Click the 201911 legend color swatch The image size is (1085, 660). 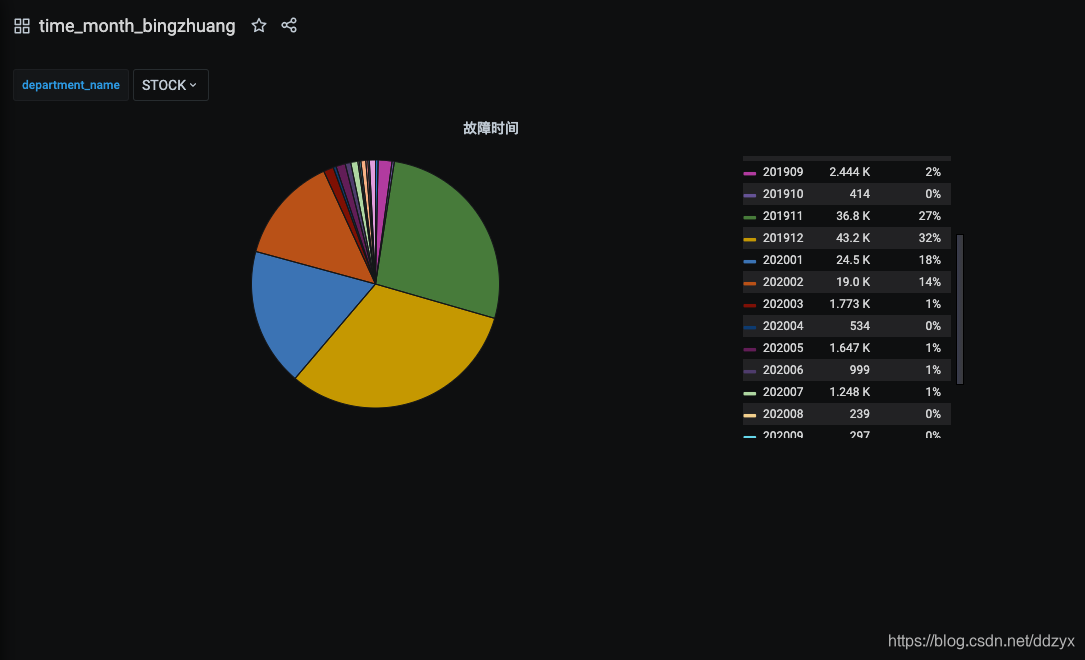pyautogui.click(x=749, y=217)
